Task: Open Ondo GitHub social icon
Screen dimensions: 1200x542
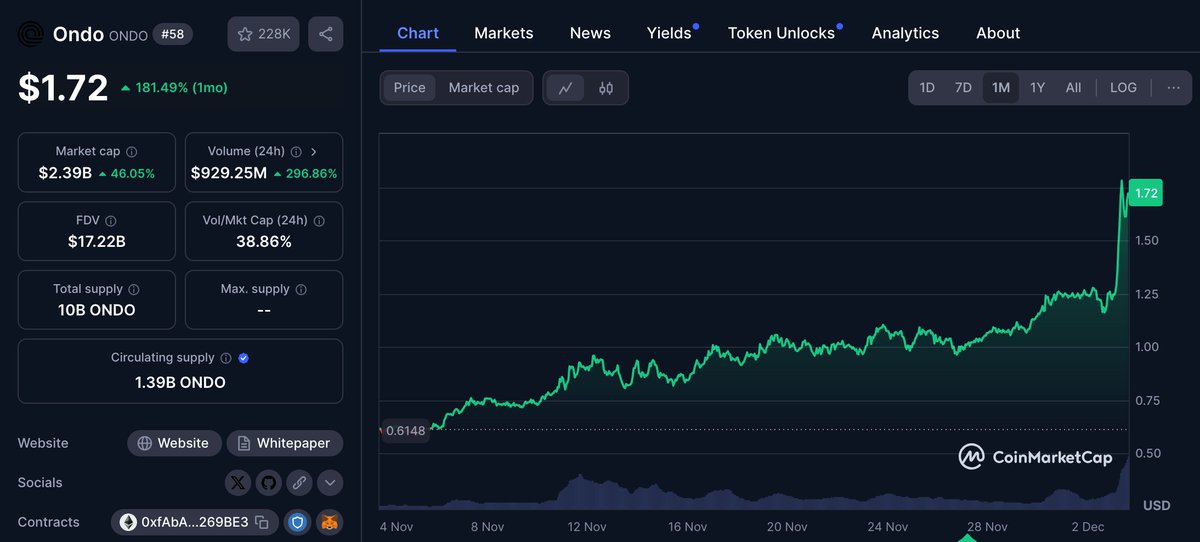Action: coord(268,483)
